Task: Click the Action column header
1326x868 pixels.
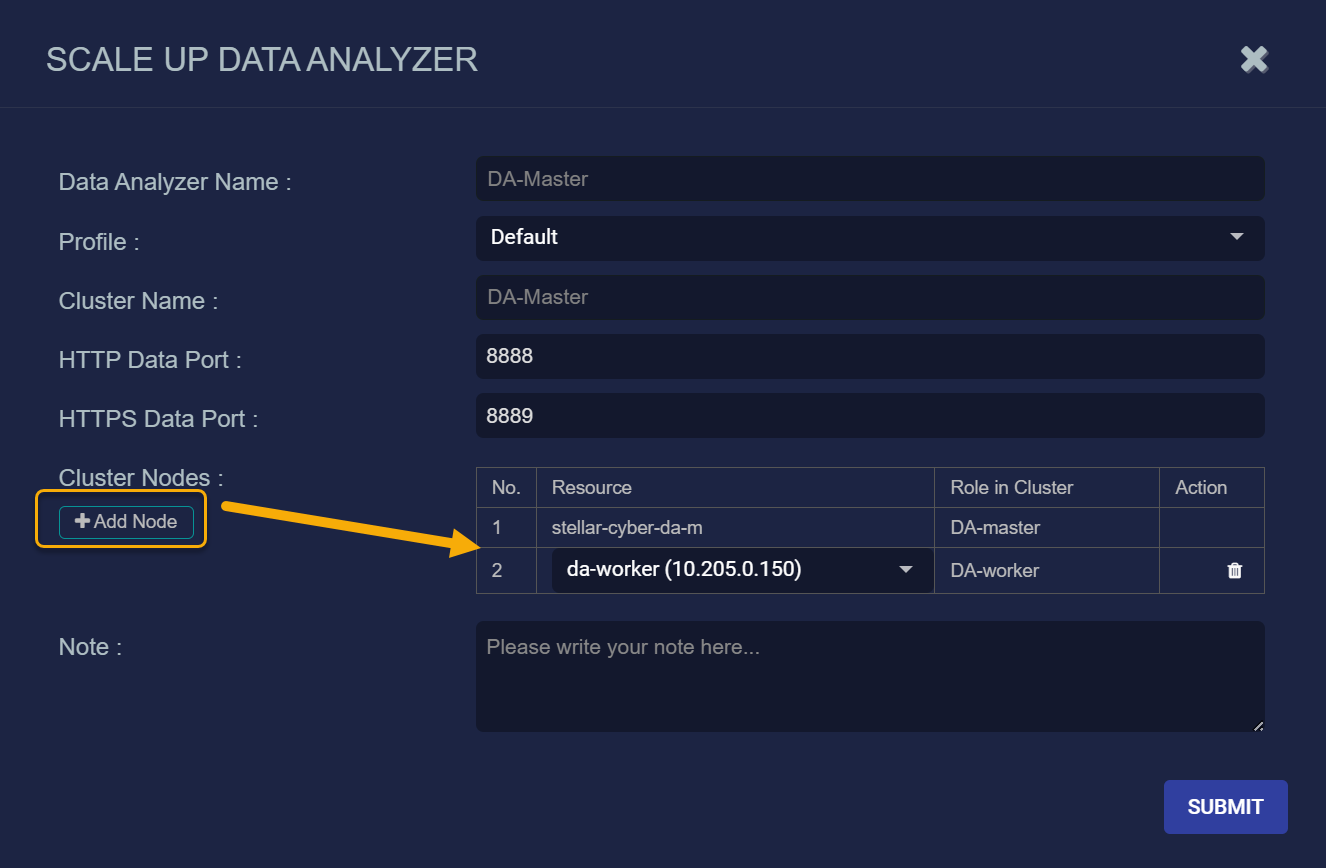Action: point(1201,488)
